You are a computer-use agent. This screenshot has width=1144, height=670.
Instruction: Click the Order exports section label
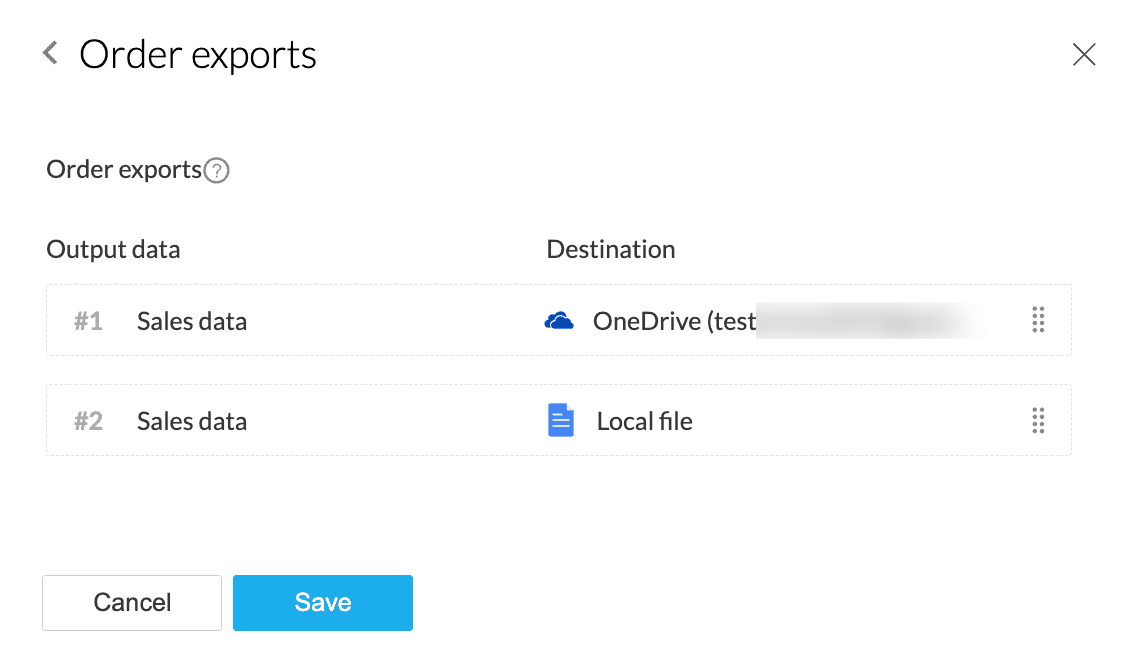(124, 170)
